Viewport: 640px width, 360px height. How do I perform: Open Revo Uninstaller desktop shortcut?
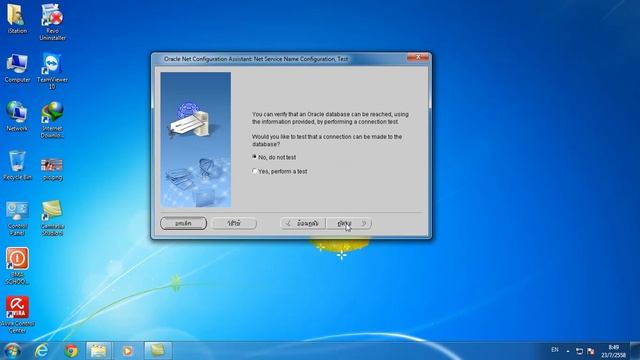(x=52, y=22)
